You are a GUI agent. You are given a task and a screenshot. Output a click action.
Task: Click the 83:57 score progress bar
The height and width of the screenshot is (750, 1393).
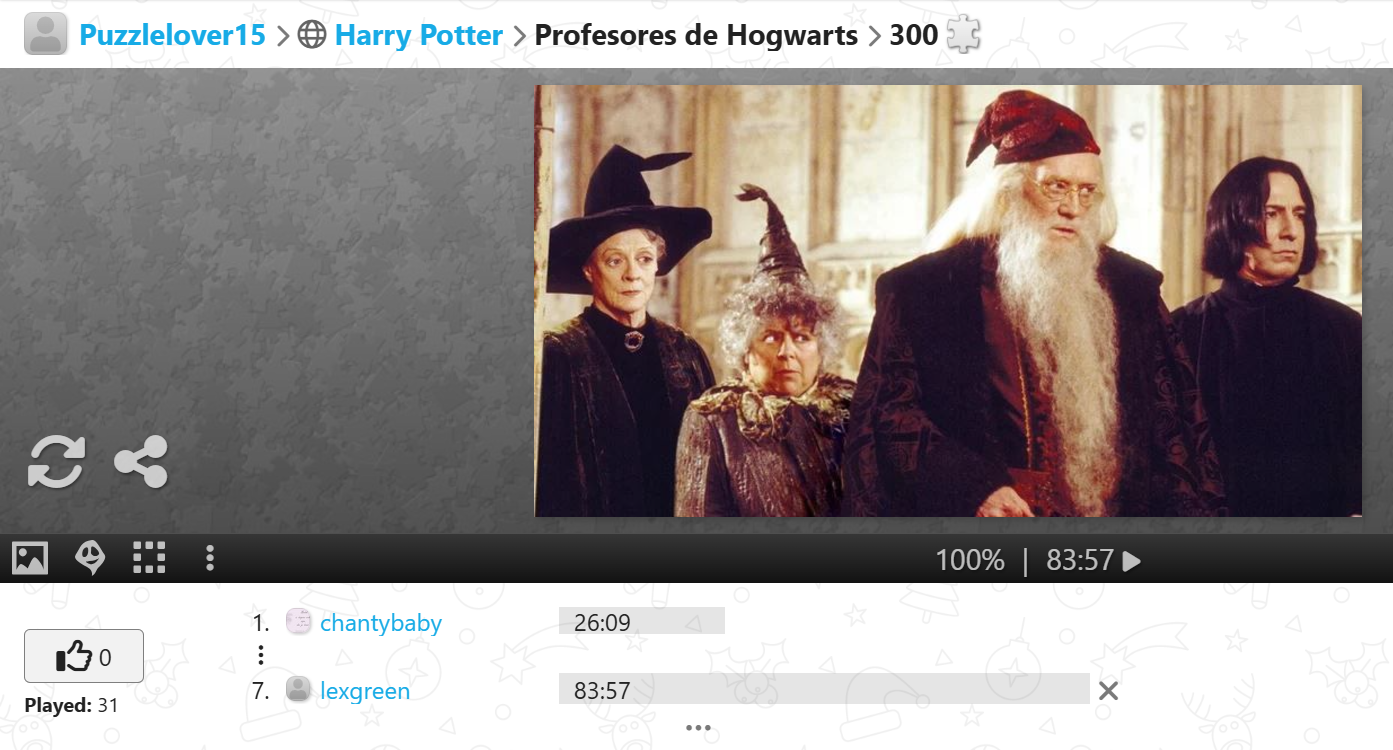824,689
